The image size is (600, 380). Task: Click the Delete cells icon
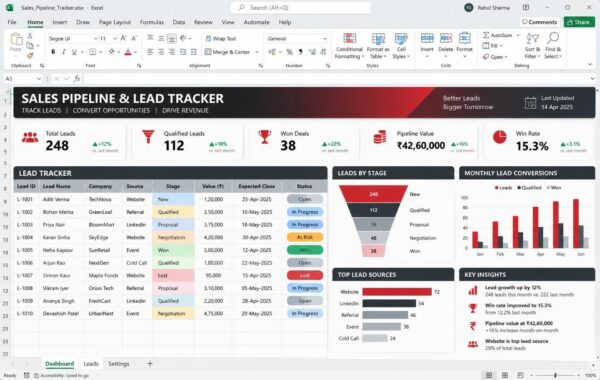click(446, 38)
